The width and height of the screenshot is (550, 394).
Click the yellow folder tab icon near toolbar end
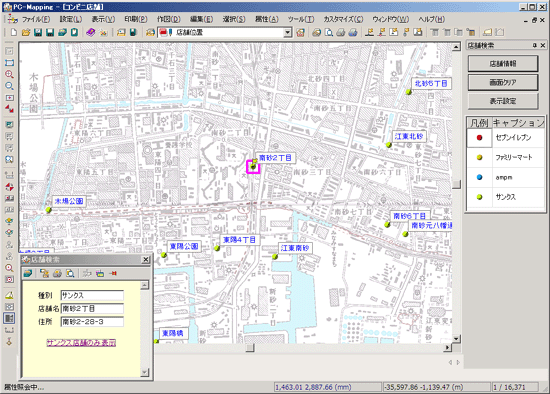click(x=487, y=33)
